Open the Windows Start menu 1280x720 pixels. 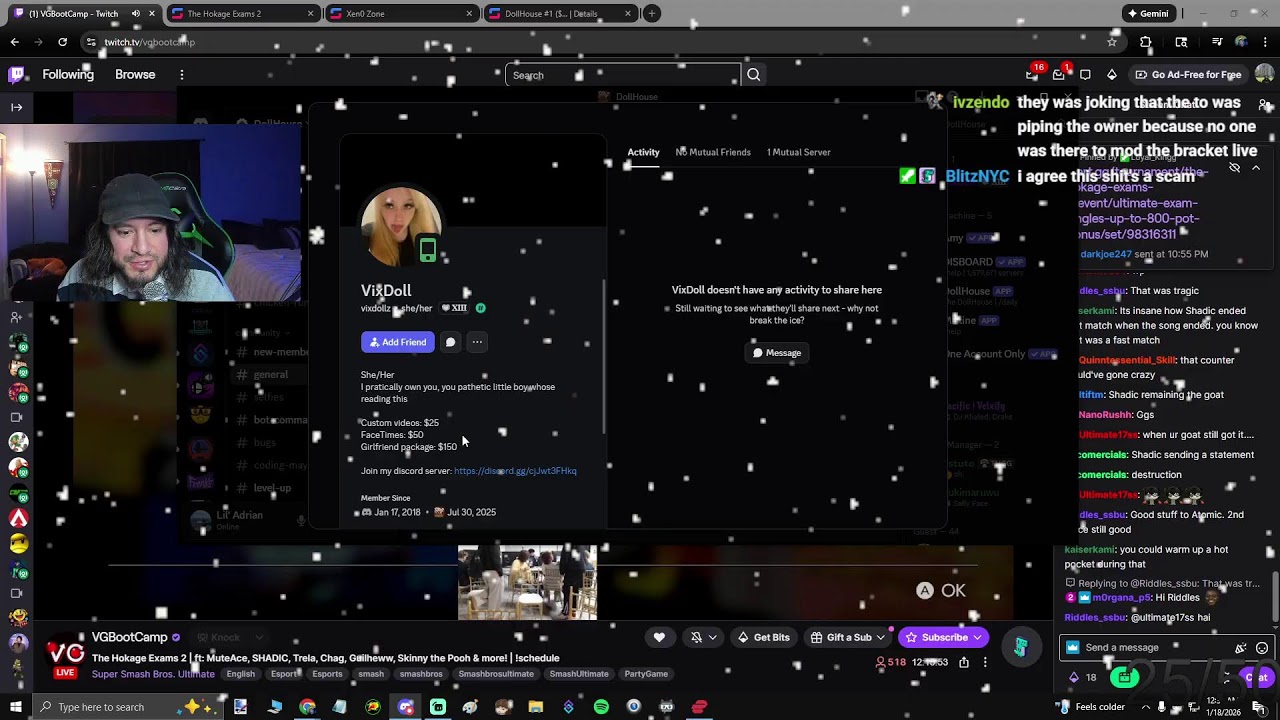15,707
